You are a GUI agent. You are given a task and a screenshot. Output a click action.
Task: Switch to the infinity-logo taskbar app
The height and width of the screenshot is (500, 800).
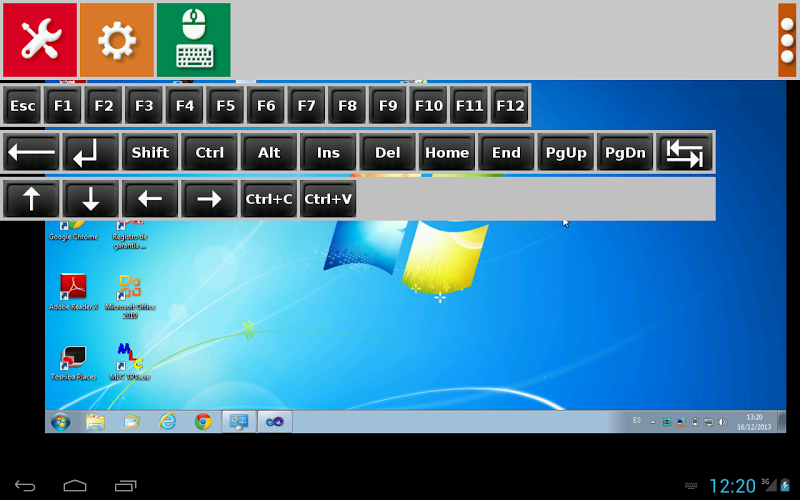pos(274,422)
